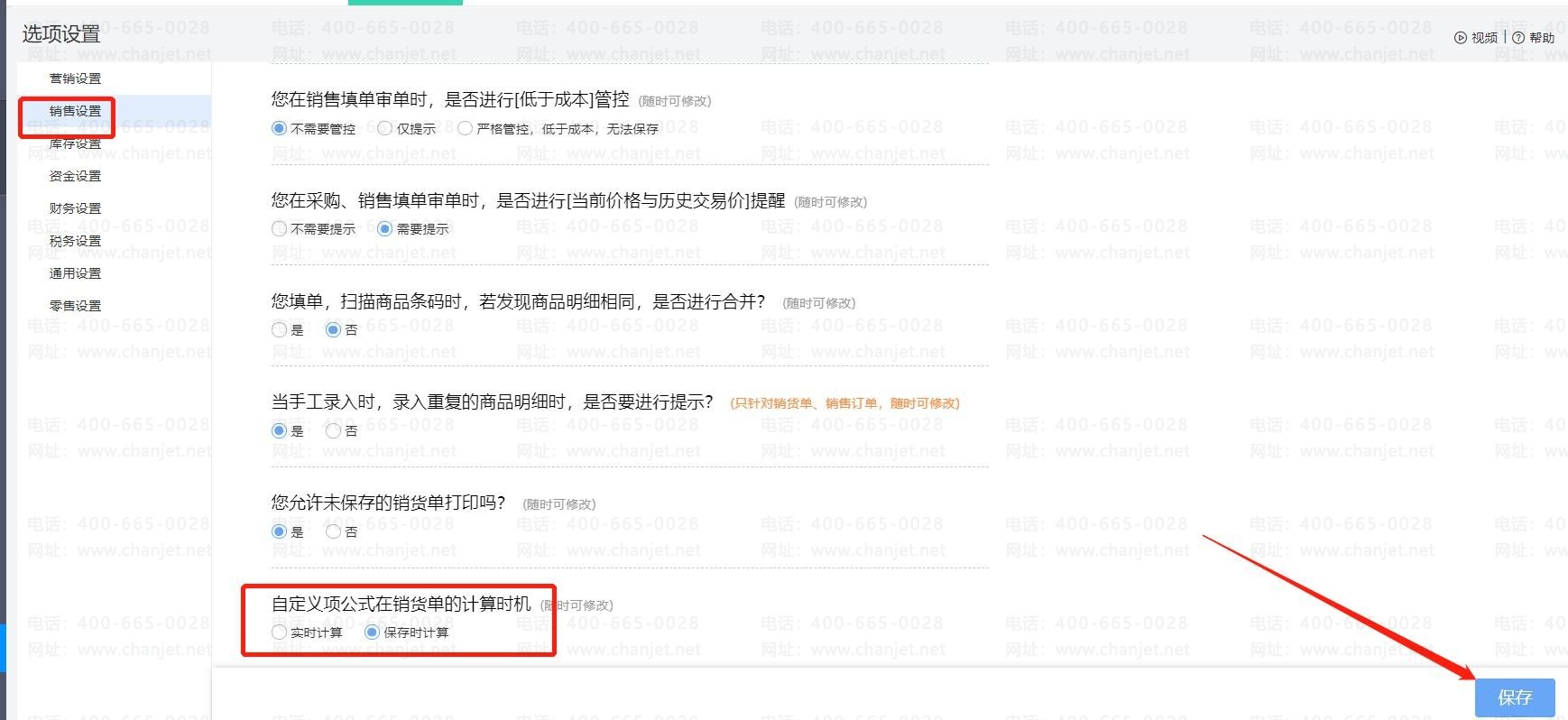1568x720 pixels.
Task: Switch to 零售设置 section
Action: [x=75, y=306]
